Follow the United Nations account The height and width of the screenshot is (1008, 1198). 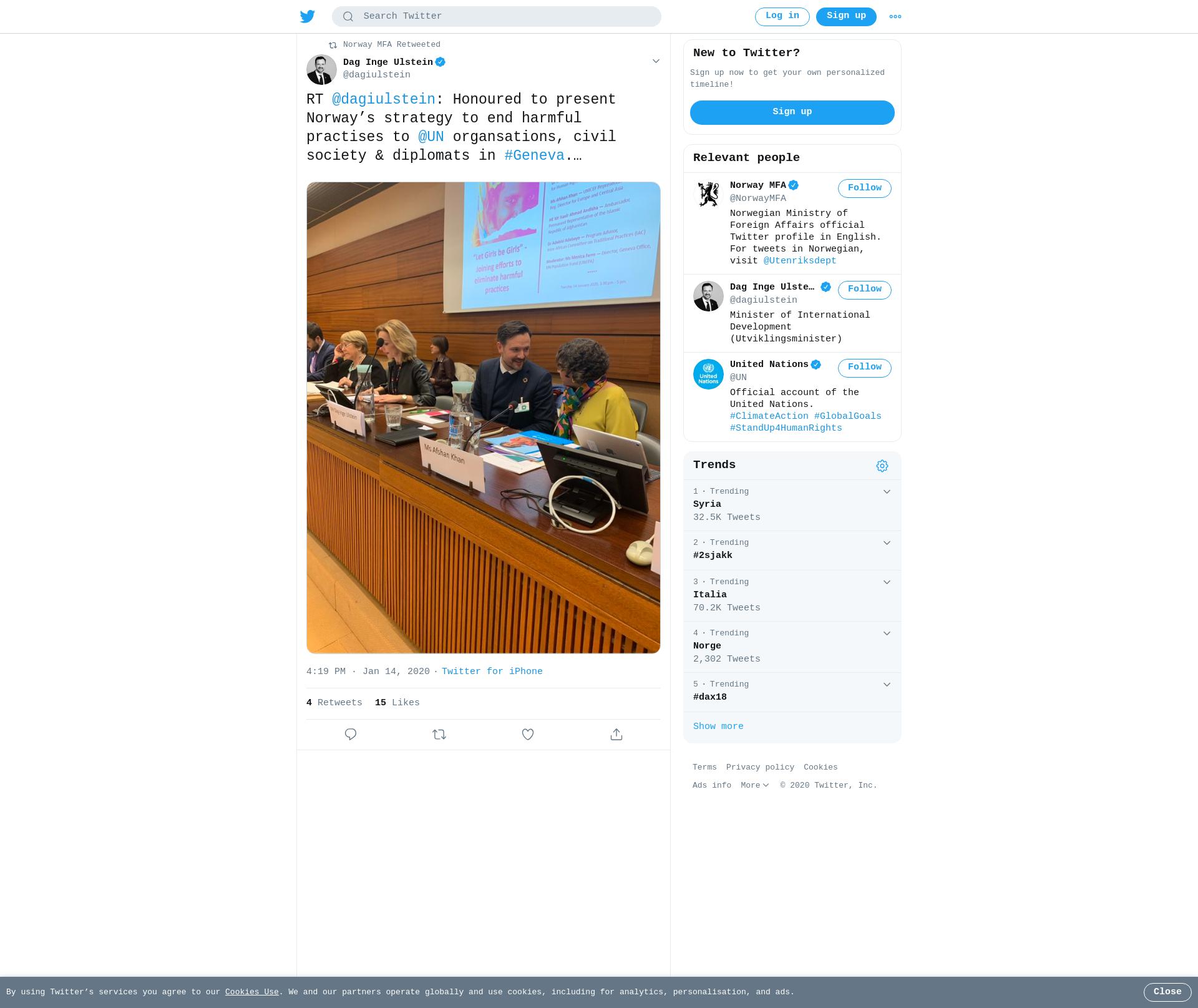pyautogui.click(x=865, y=368)
